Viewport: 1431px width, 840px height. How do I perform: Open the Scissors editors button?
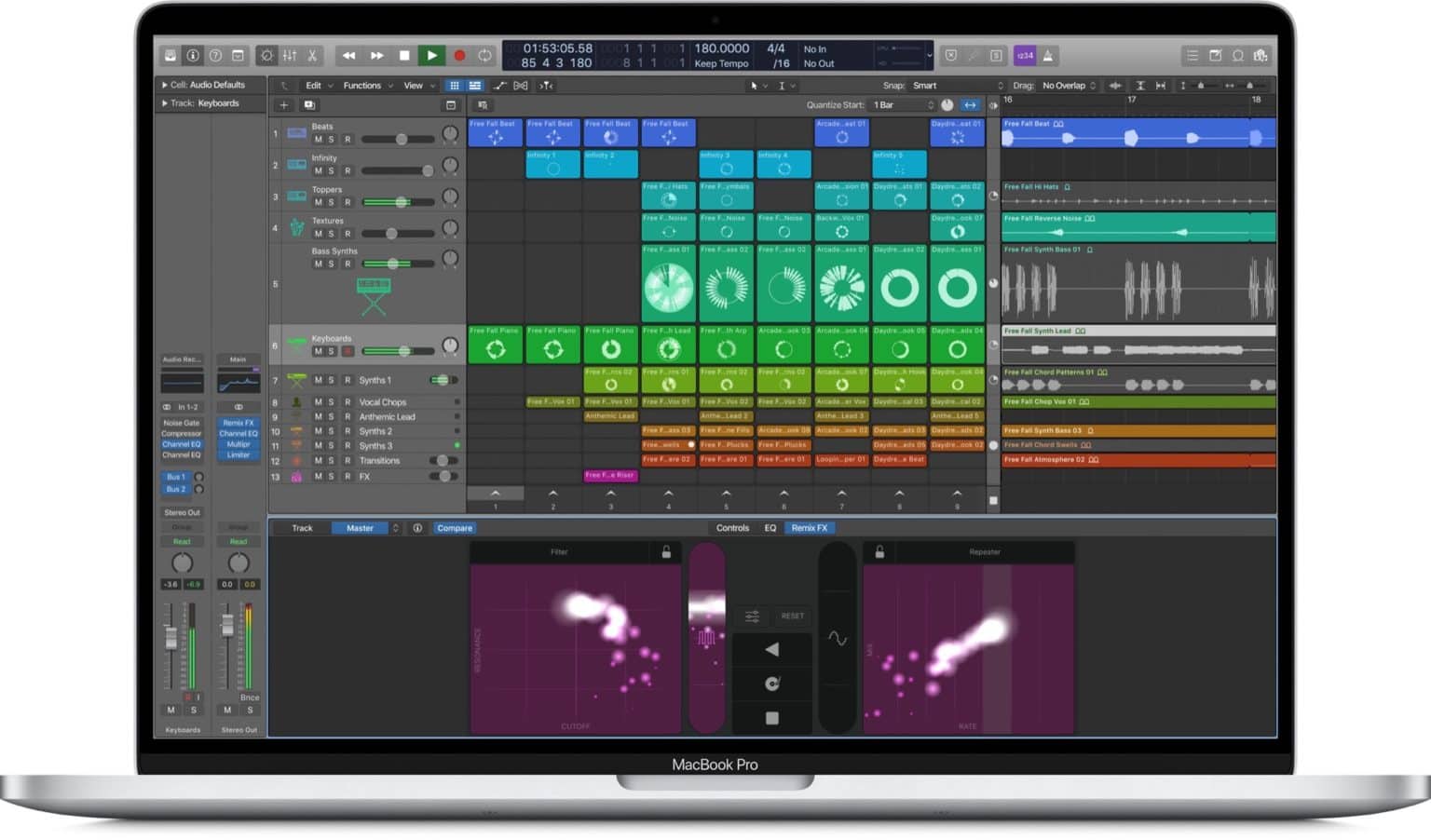312,56
